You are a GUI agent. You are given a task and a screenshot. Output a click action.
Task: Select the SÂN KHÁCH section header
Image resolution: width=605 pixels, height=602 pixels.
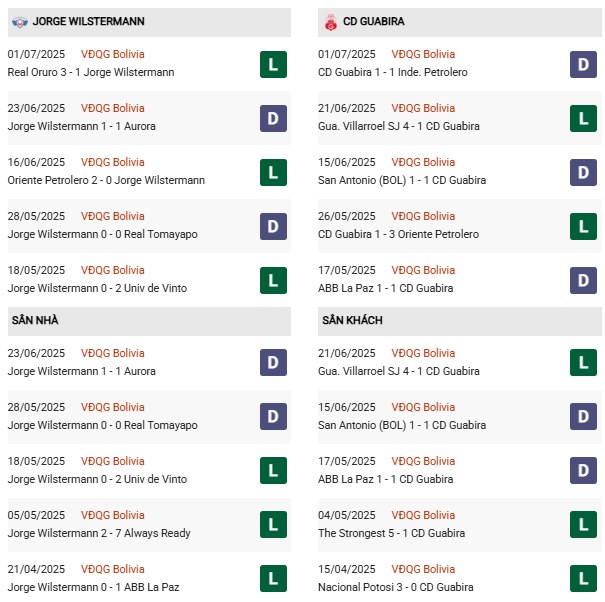[352, 320]
